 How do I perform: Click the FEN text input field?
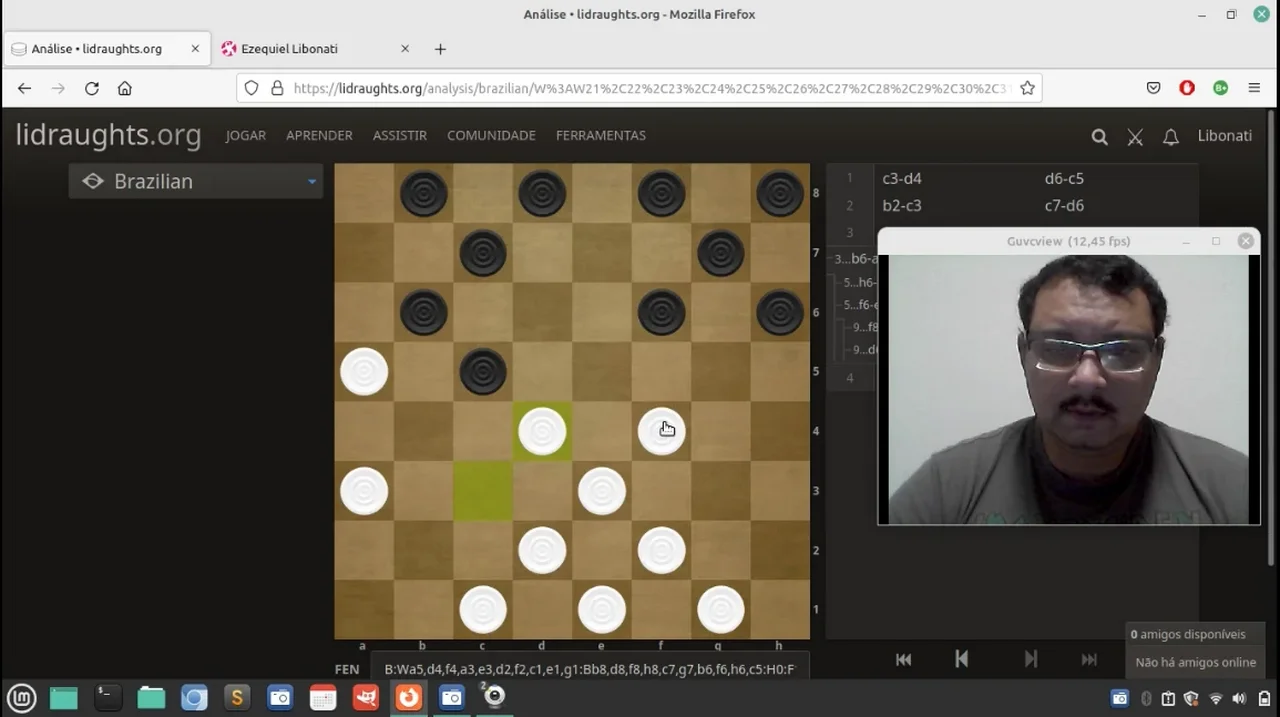589,669
